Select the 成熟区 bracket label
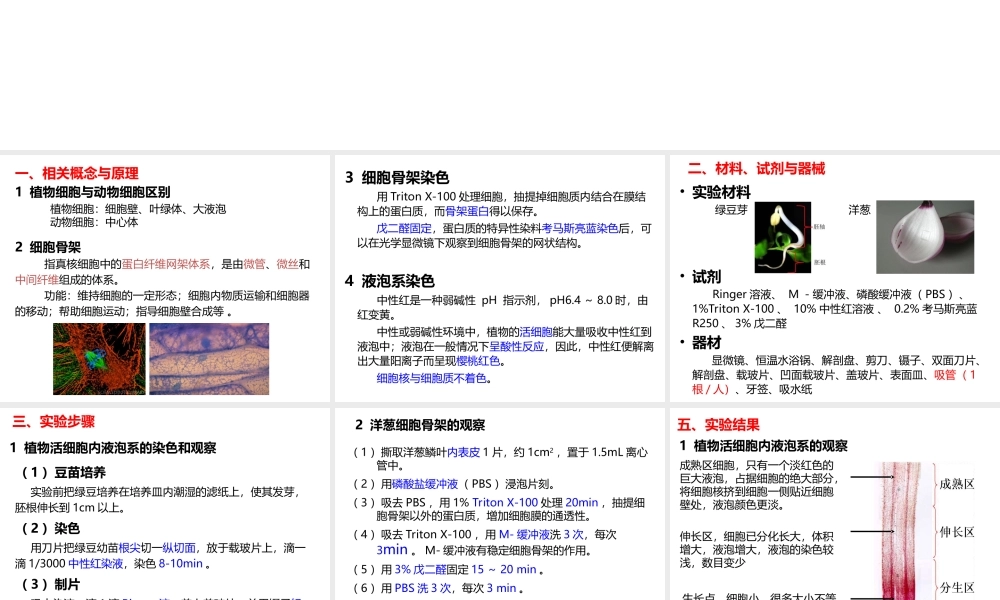 (958, 485)
